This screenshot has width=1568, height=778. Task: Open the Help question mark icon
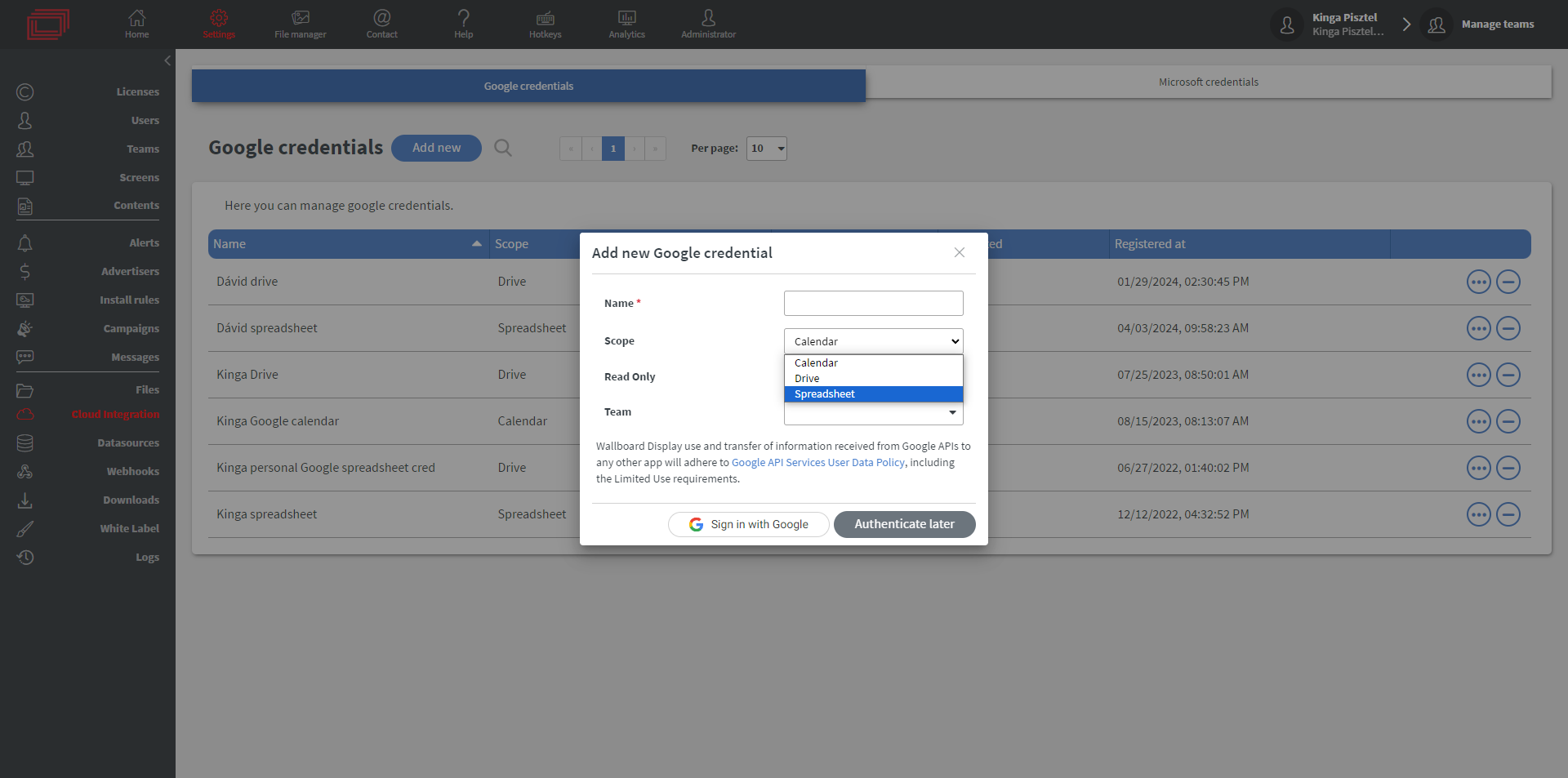click(x=463, y=18)
